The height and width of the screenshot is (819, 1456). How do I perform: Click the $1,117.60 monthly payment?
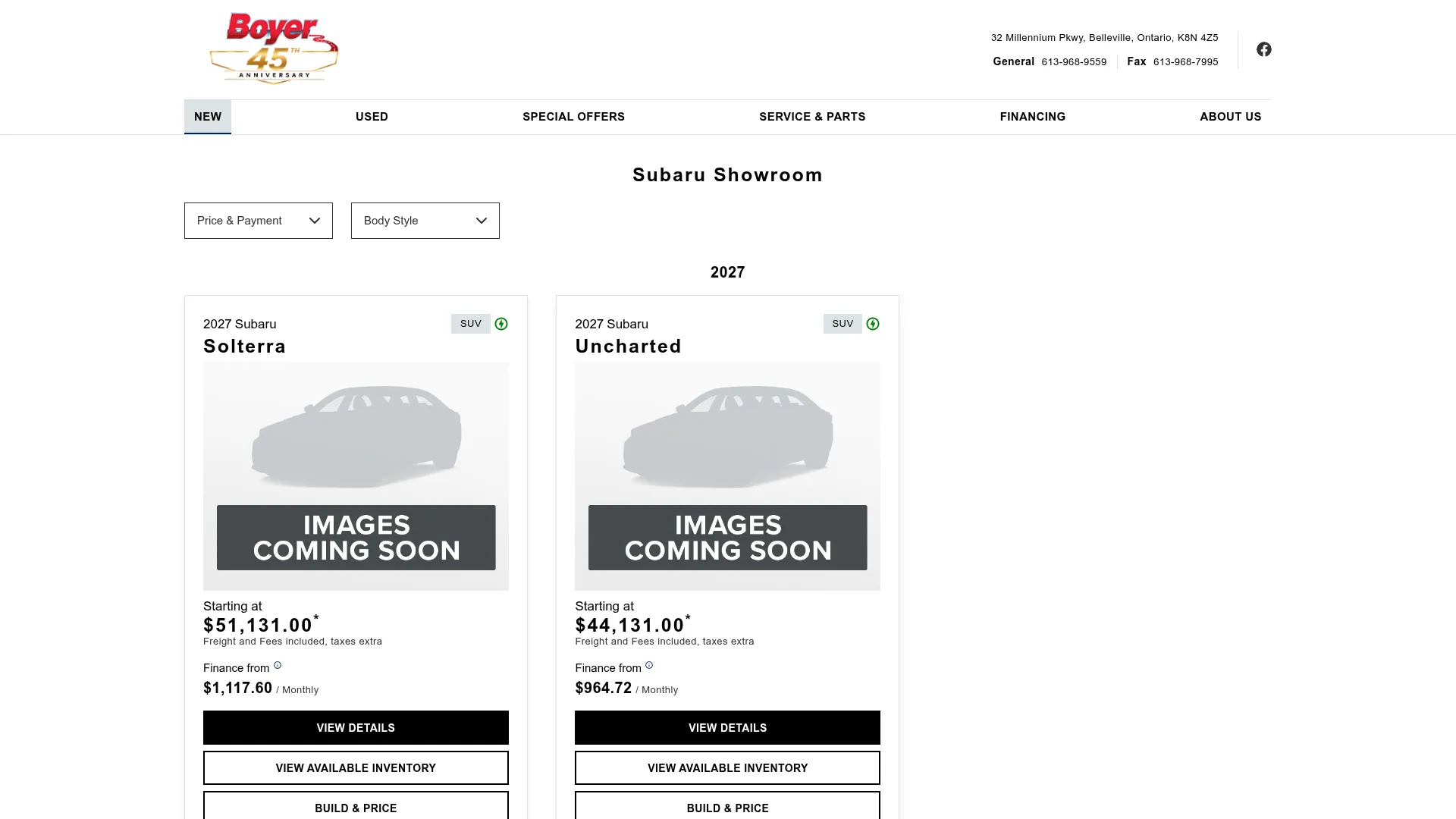(x=237, y=688)
